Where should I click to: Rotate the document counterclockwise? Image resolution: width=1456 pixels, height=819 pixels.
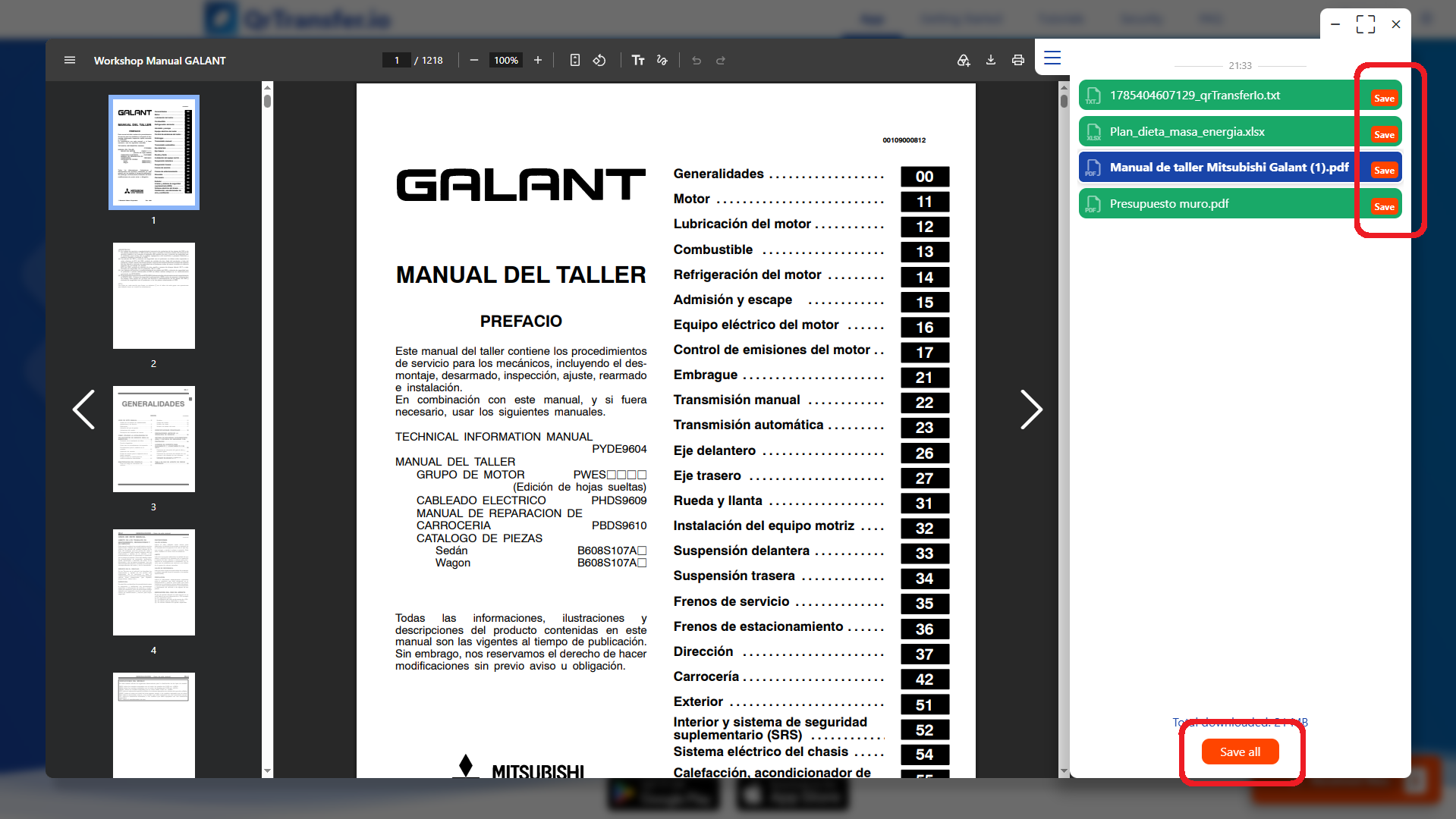[599, 60]
